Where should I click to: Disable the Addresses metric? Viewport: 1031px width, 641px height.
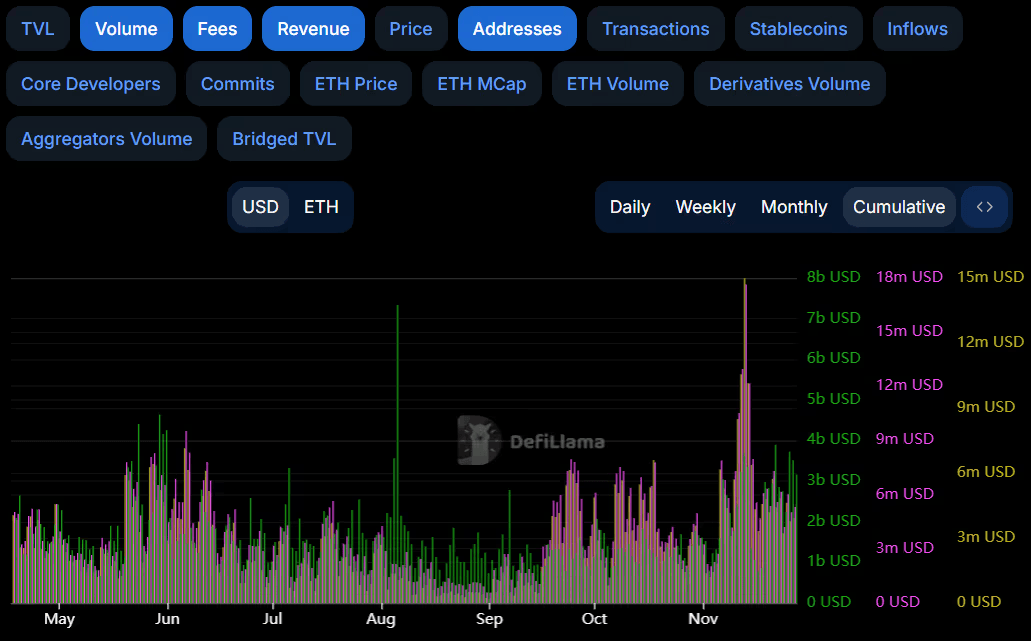pyautogui.click(x=517, y=28)
